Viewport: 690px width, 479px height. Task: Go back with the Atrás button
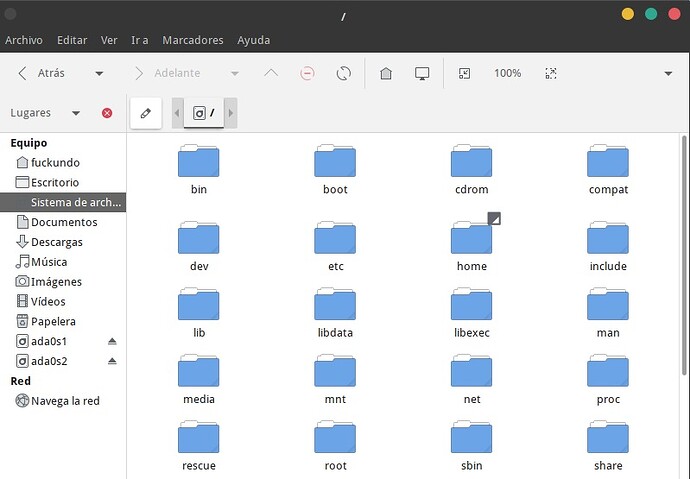coord(41,73)
